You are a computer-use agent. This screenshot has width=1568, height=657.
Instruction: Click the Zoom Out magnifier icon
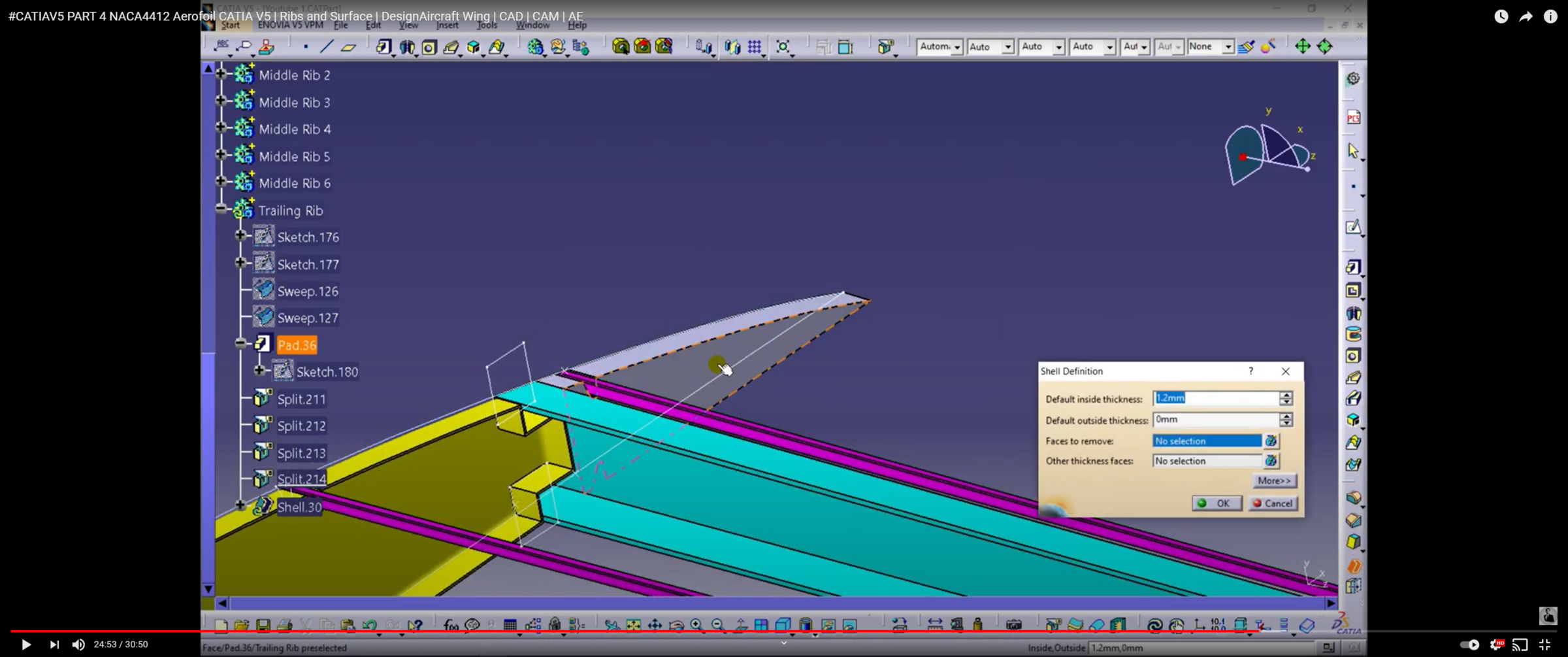[718, 626]
